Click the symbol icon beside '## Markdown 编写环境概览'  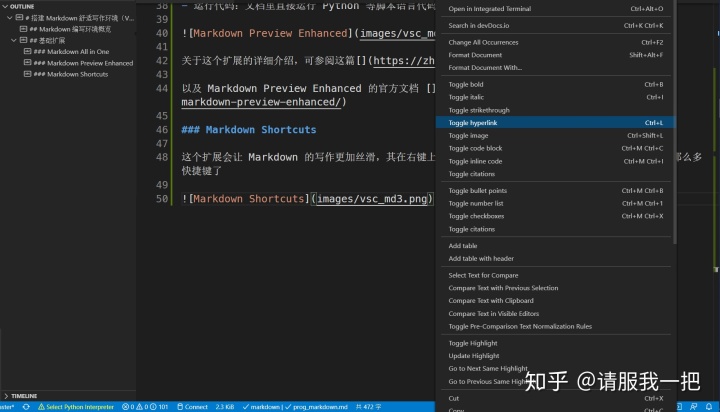[23, 28]
